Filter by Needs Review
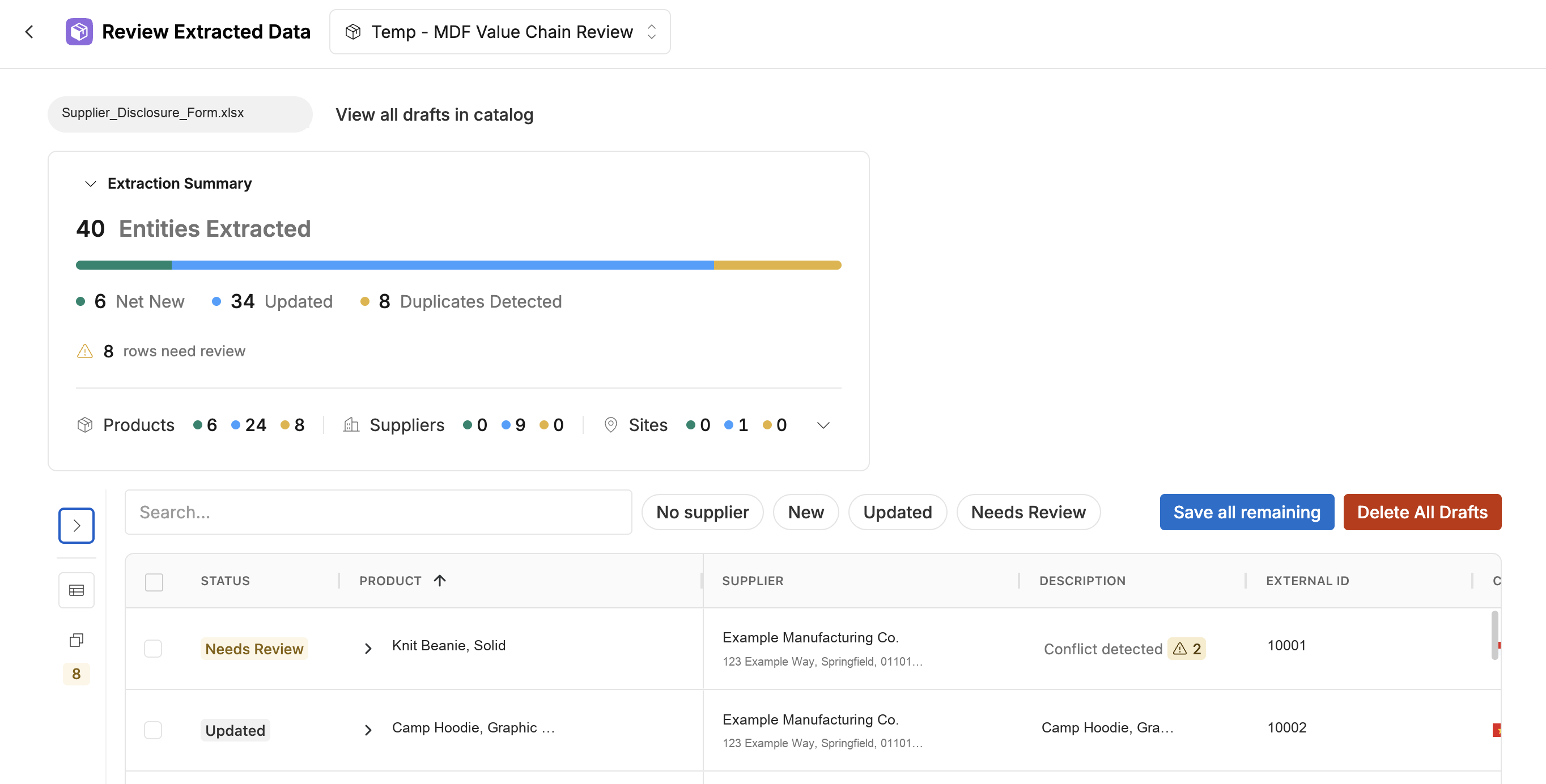This screenshot has height=784, width=1546. point(1028,512)
